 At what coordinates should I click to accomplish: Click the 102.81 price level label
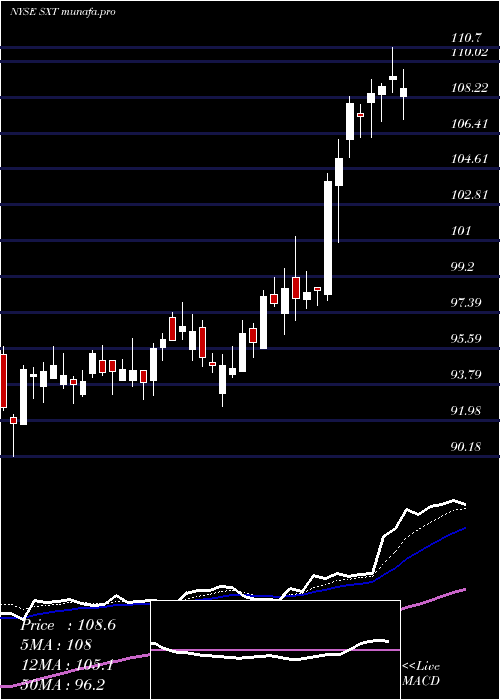point(469,195)
